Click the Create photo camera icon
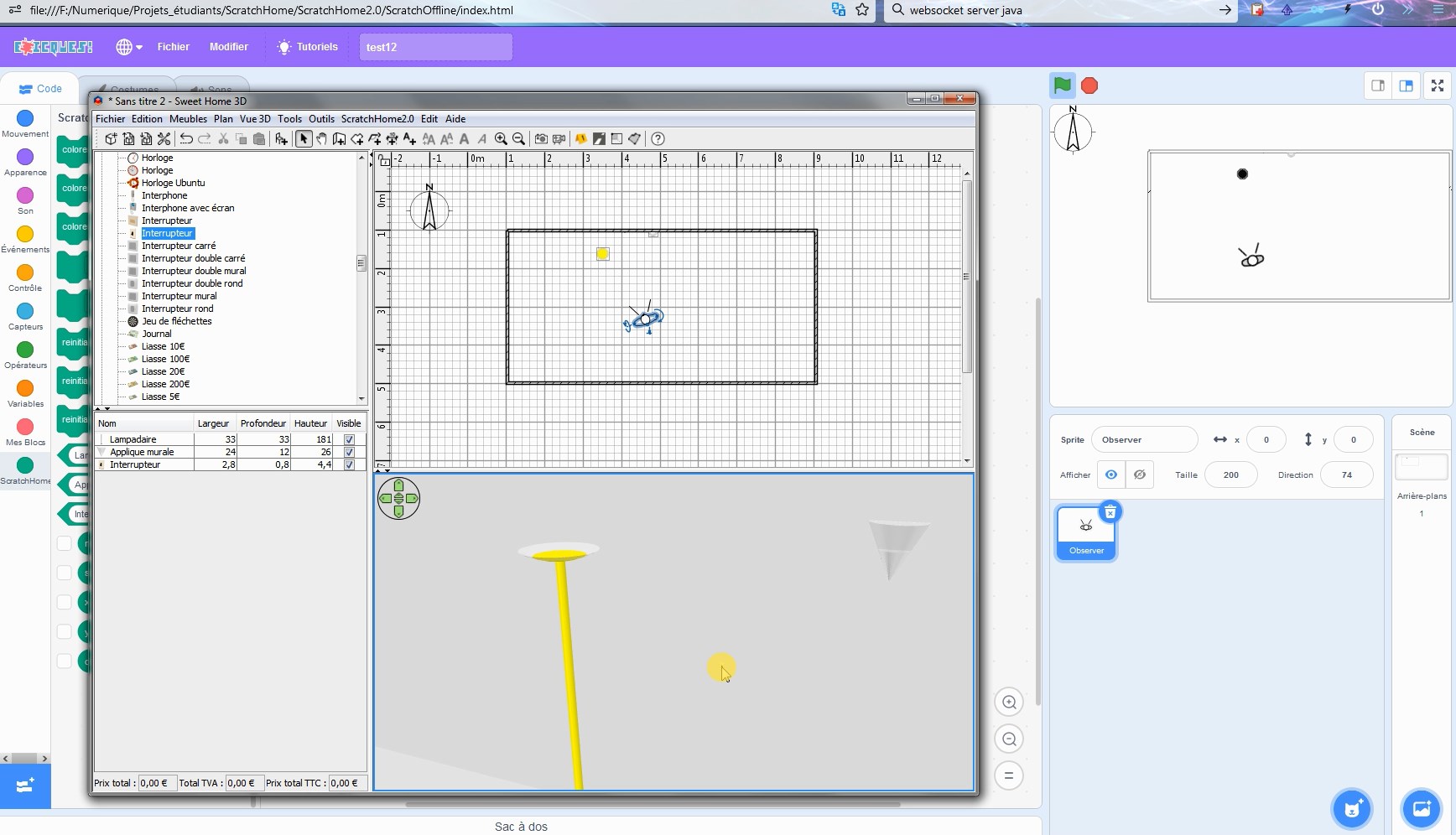This screenshot has height=835, width=1456. (541, 139)
